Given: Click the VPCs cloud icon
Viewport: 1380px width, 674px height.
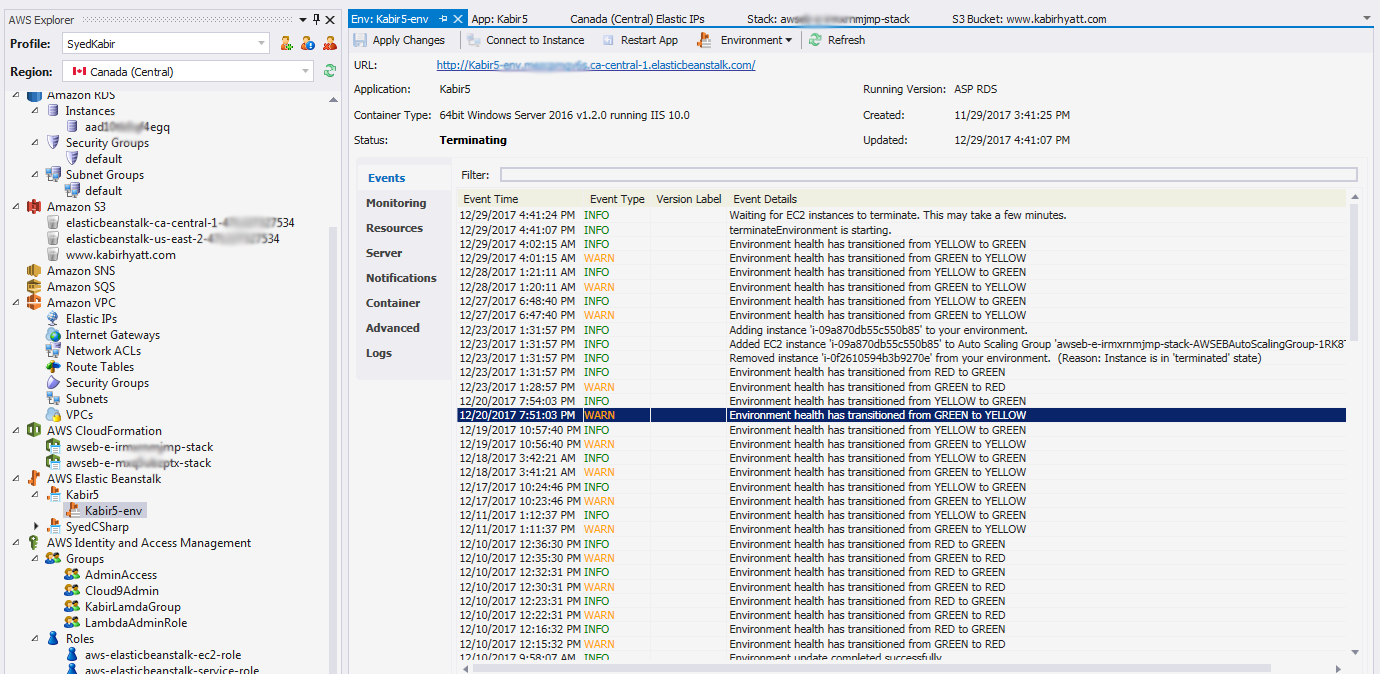Looking at the screenshot, I should (53, 415).
